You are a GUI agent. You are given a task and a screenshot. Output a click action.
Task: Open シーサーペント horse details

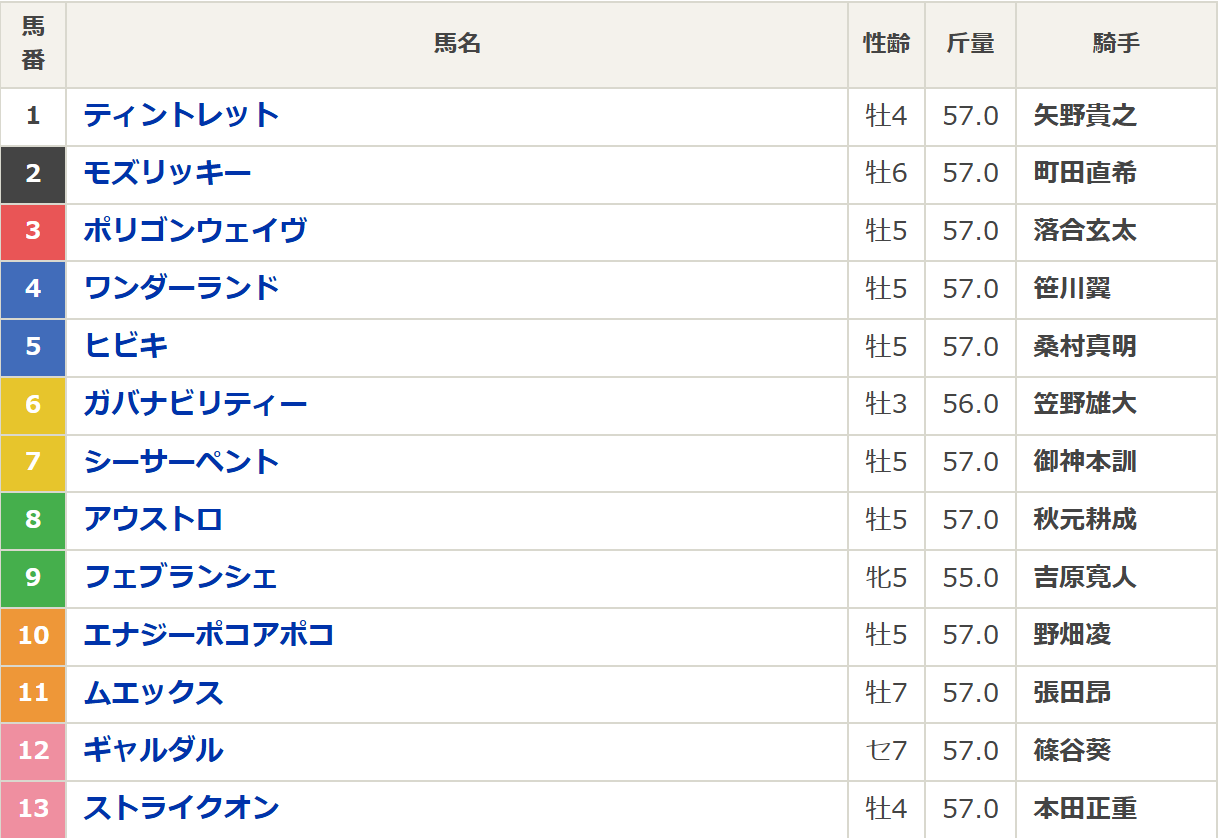click(x=181, y=462)
